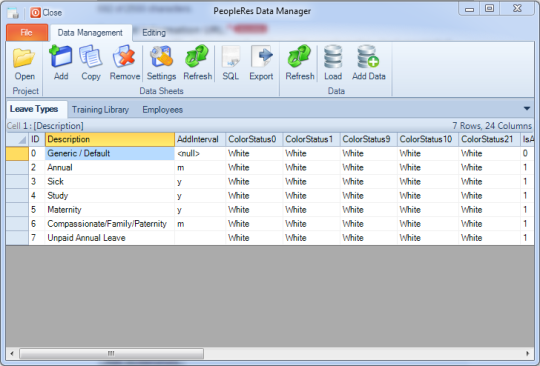This screenshot has height=366, width=540.
Task: Click the quick access save icon
Action: click(13, 13)
